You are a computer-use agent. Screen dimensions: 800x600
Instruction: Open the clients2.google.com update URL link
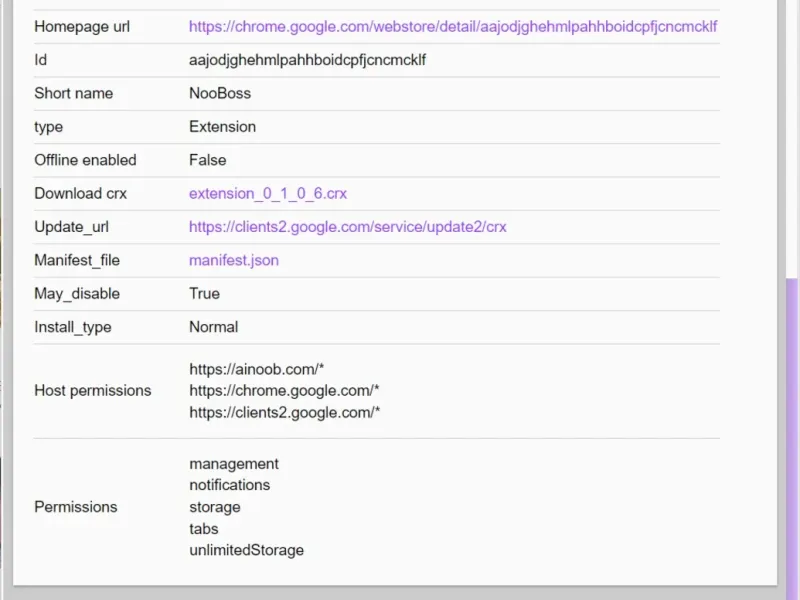coord(347,227)
